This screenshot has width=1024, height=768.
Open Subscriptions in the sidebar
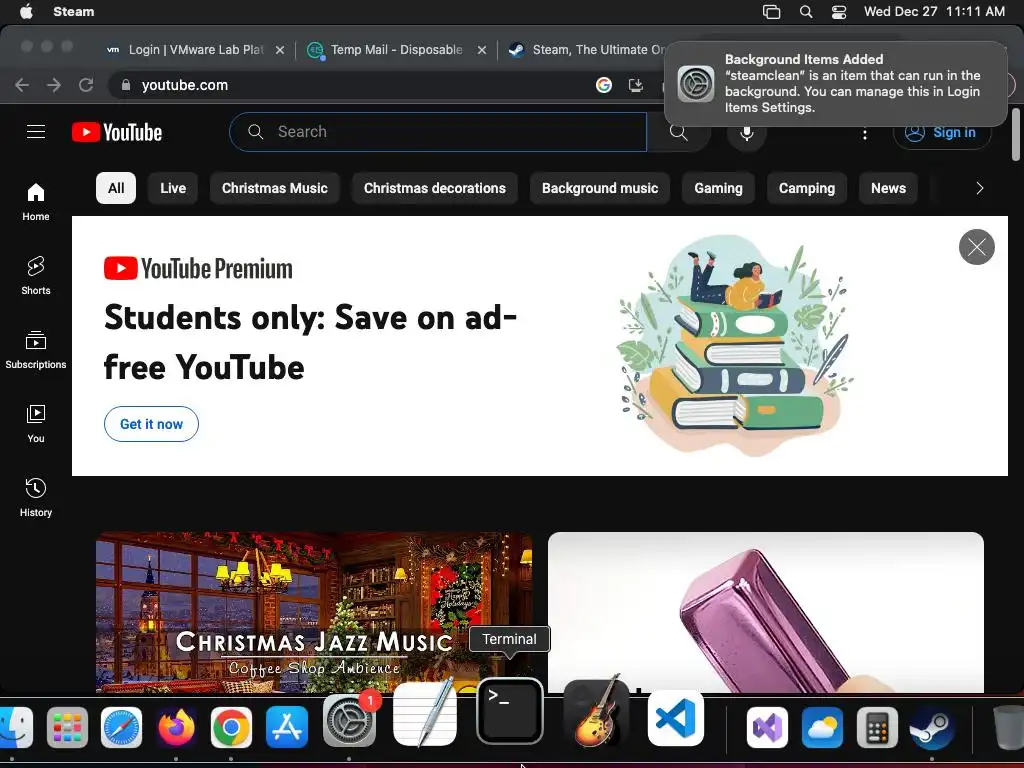[36, 349]
